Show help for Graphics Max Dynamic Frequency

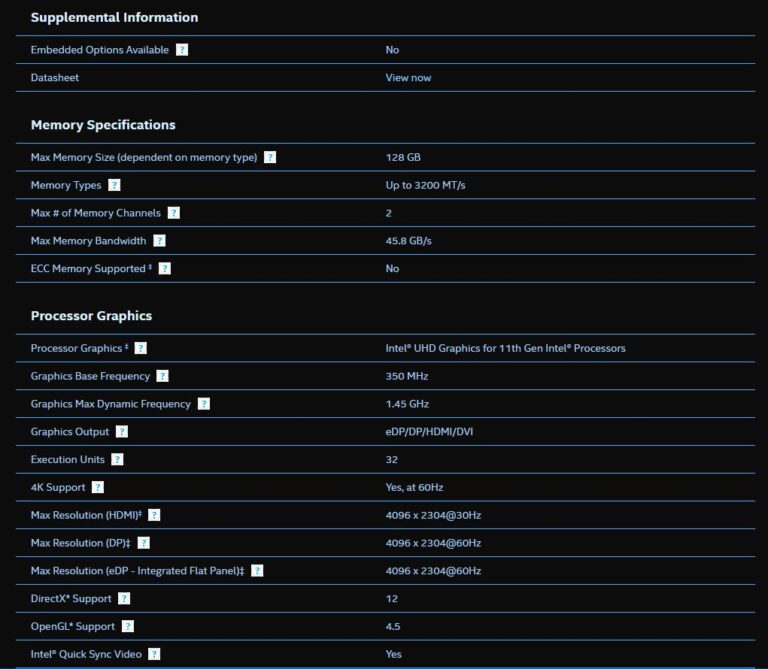coord(204,404)
